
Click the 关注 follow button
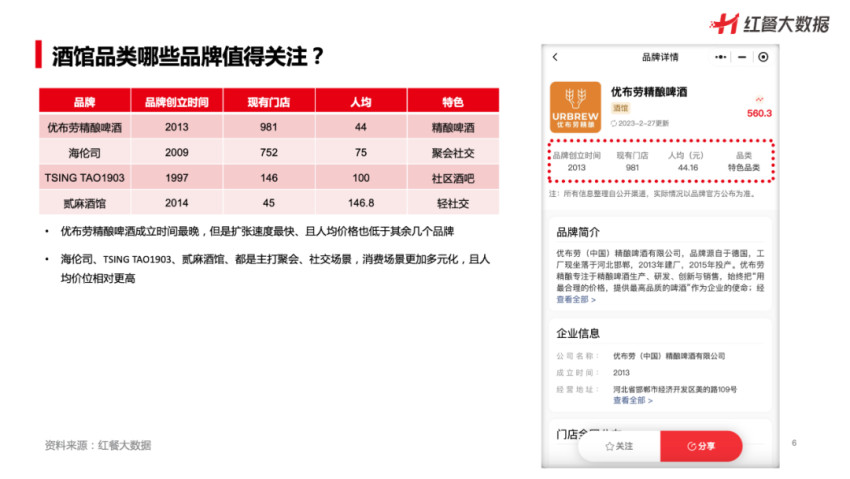click(619, 446)
